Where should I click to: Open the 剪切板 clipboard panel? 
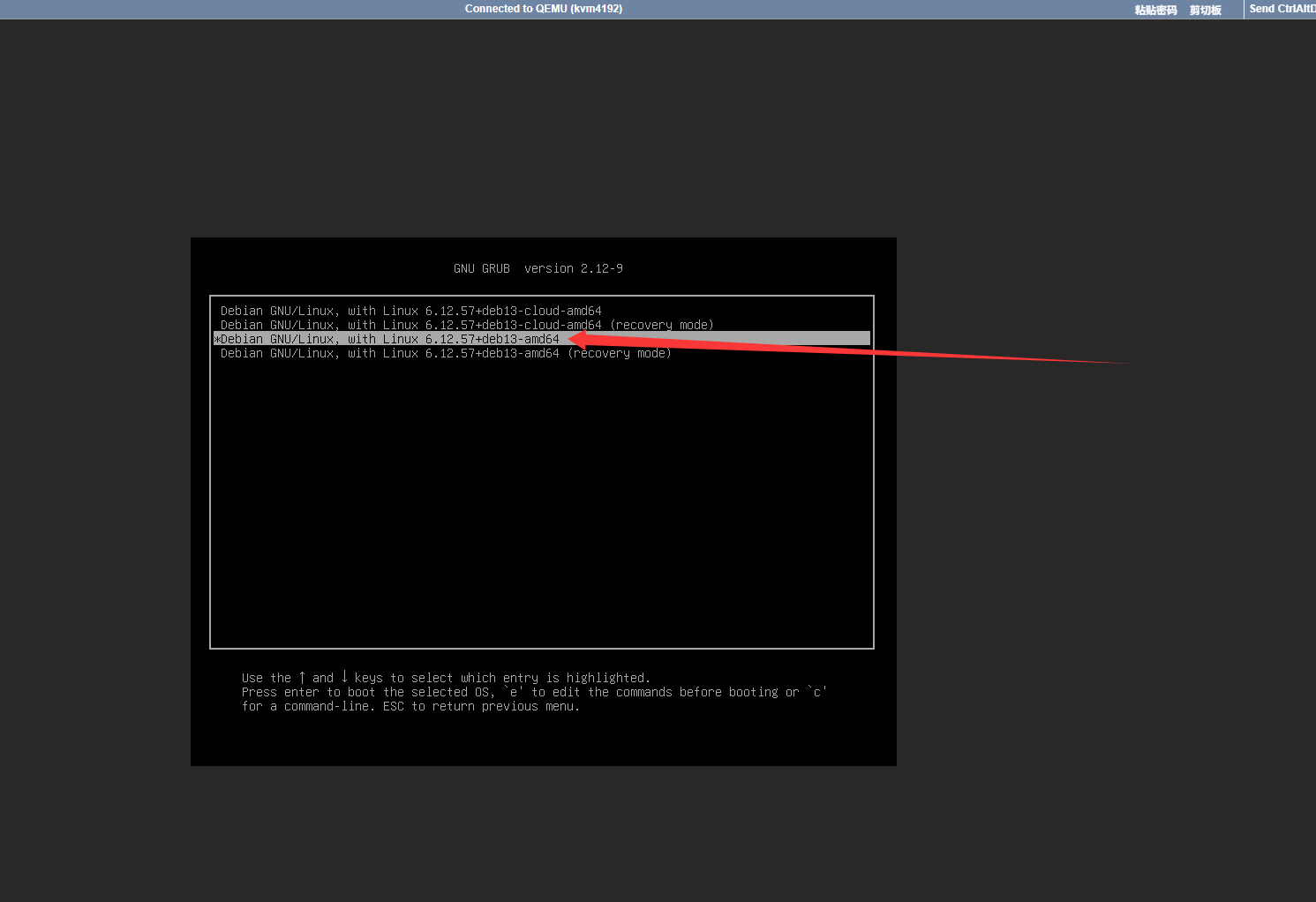pos(1205,10)
